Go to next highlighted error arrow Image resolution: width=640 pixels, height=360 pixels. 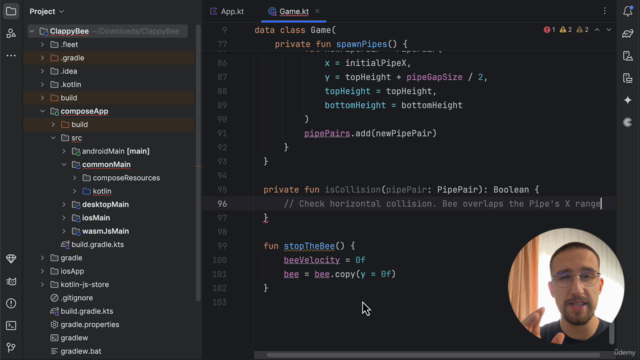609,30
